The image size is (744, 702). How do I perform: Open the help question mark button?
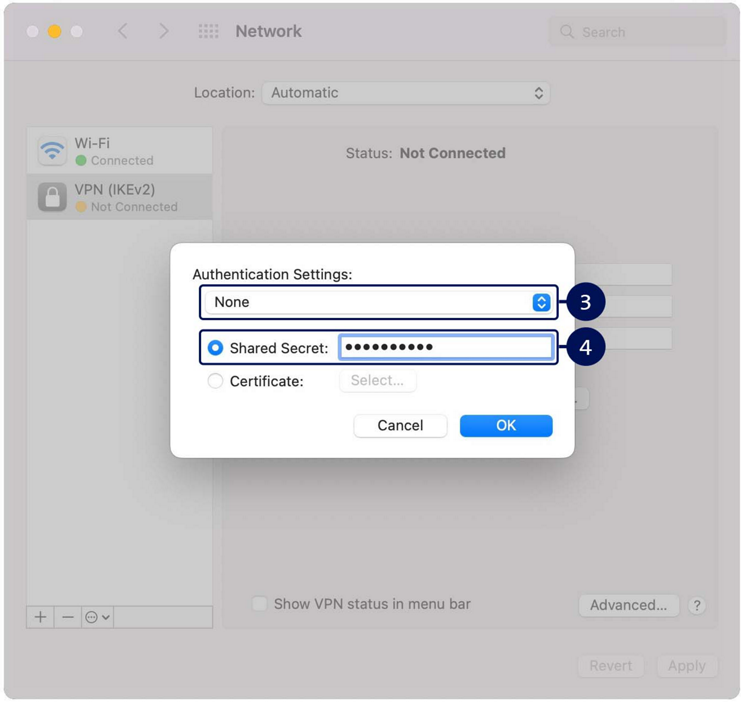697,605
